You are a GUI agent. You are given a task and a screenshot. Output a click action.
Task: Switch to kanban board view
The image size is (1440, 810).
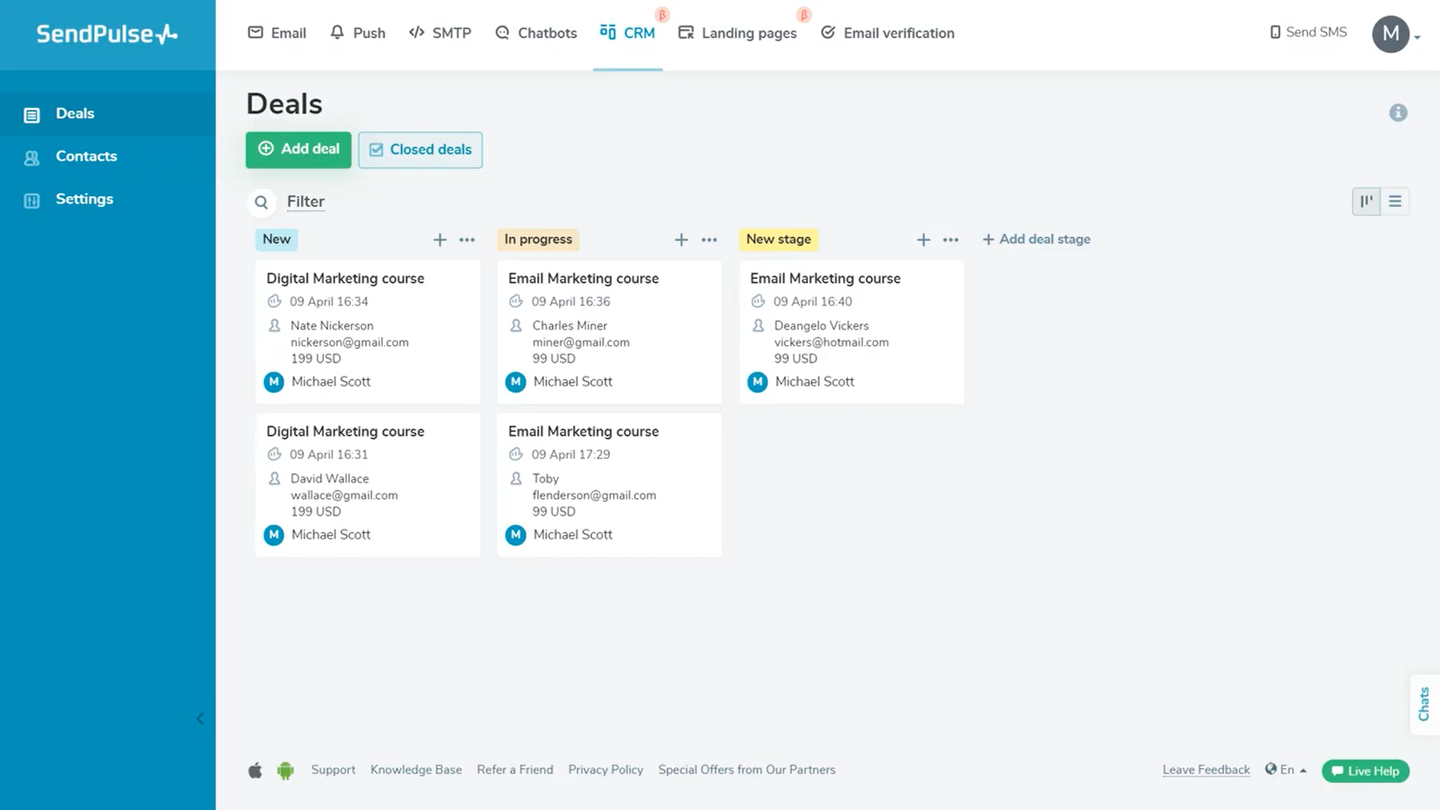[1366, 202]
